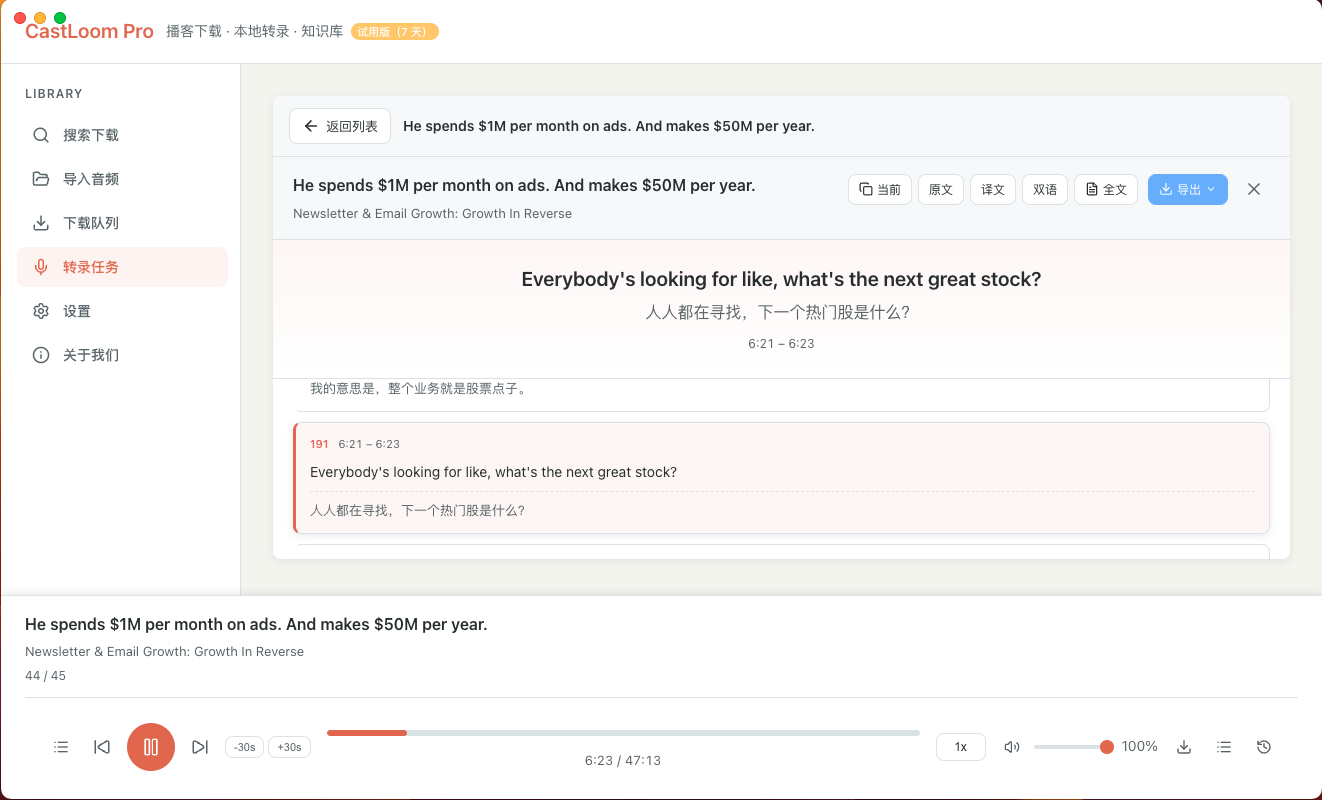Click the download icon in the player bar
This screenshot has width=1322, height=800.
pyautogui.click(x=1184, y=747)
